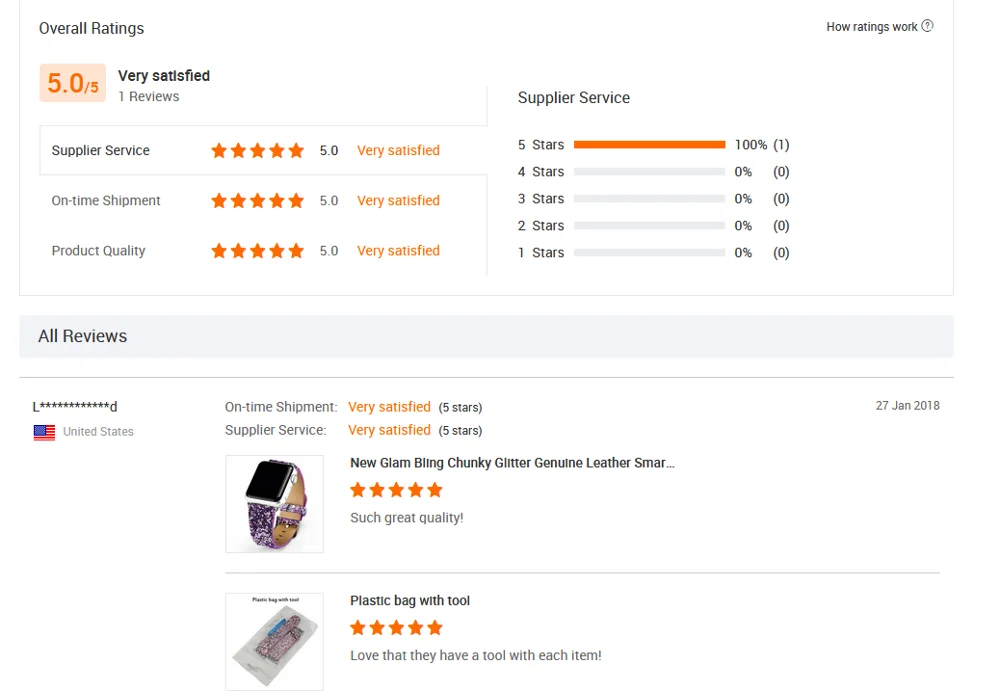Click the 4 Stars empty rating bar

(649, 172)
